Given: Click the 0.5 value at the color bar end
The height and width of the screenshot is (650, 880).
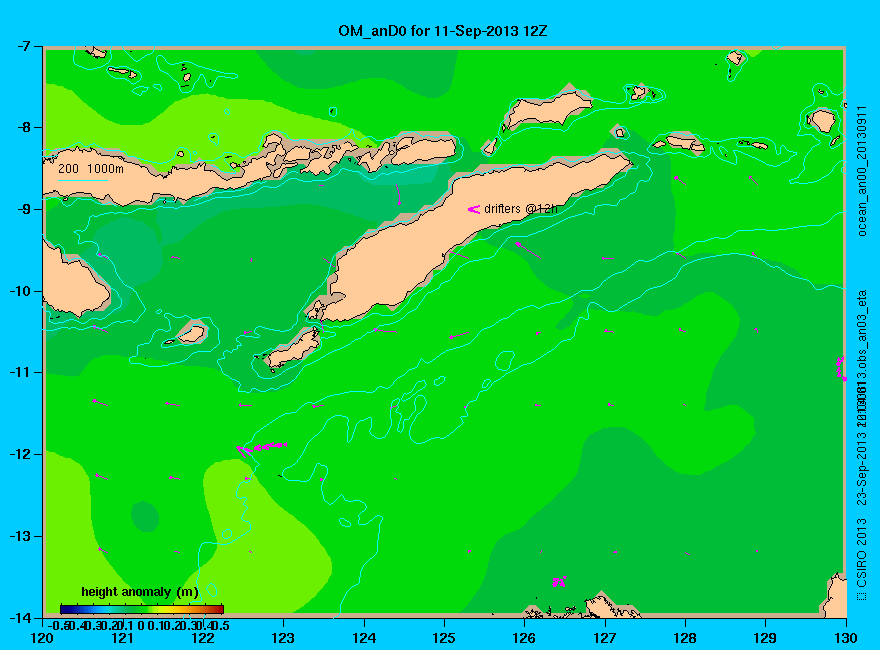Looking at the screenshot, I should click(x=222, y=625).
